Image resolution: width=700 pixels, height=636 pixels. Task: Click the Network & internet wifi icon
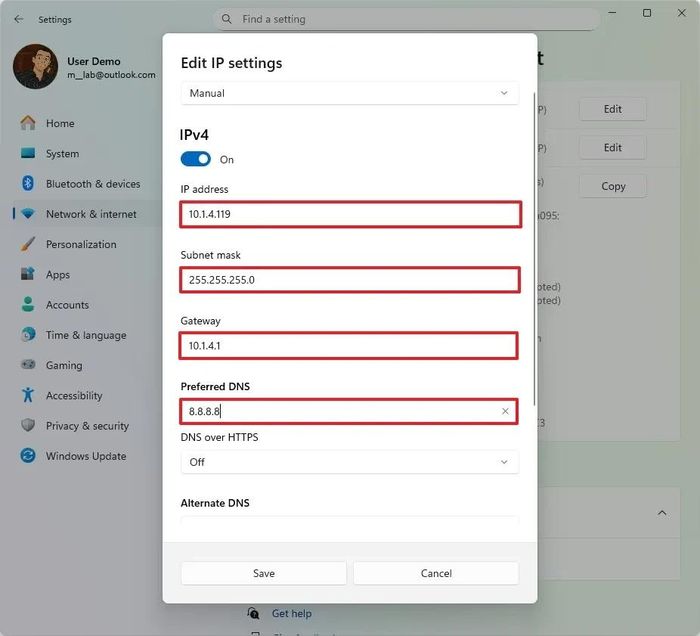click(28, 214)
